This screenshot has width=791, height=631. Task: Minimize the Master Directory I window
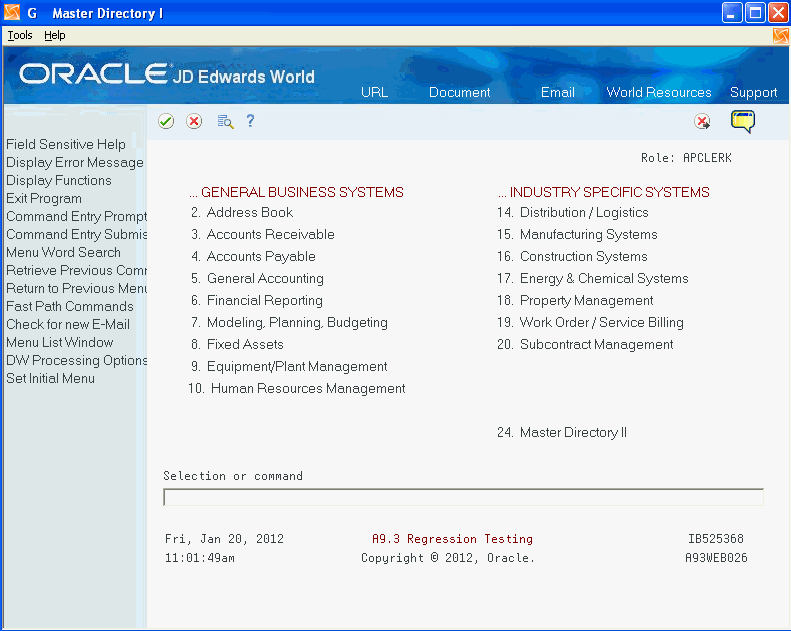pos(732,13)
